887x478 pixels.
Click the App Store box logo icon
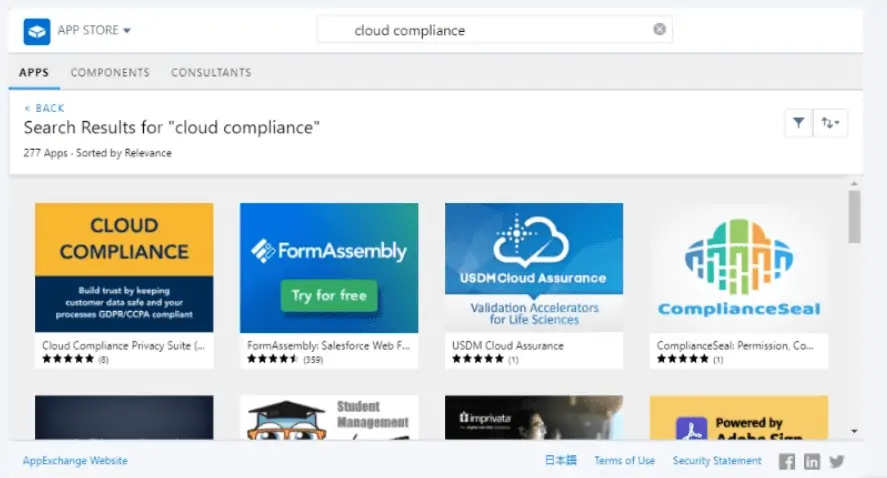point(37,31)
